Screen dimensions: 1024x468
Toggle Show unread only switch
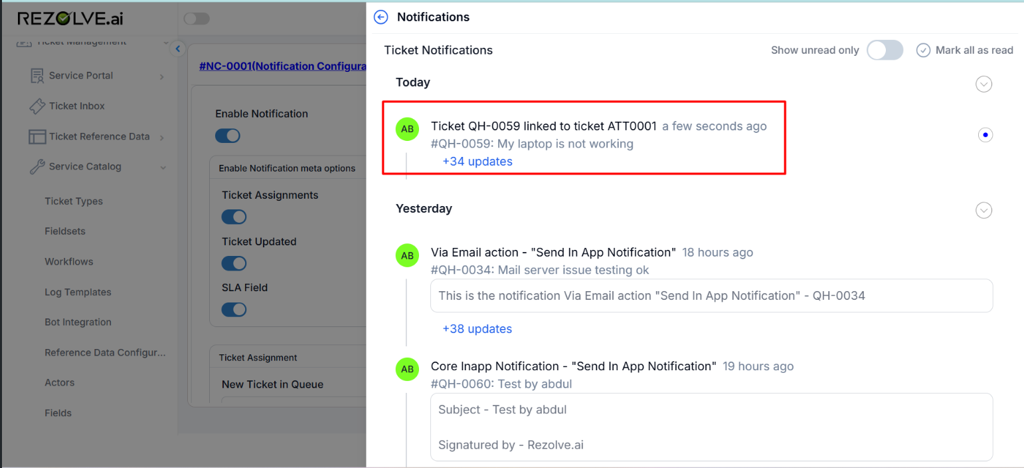click(884, 50)
